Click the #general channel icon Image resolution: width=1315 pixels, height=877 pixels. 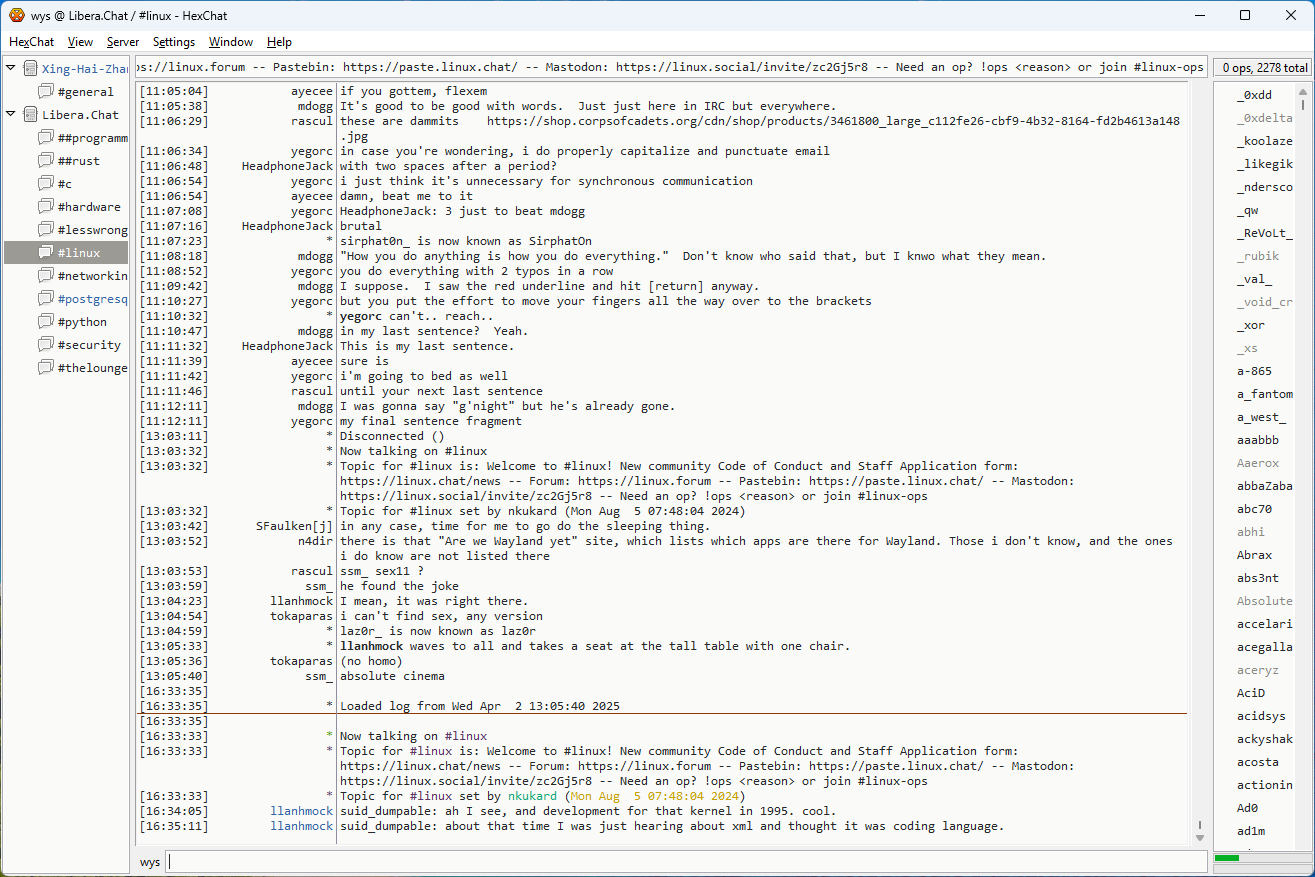click(x=46, y=92)
